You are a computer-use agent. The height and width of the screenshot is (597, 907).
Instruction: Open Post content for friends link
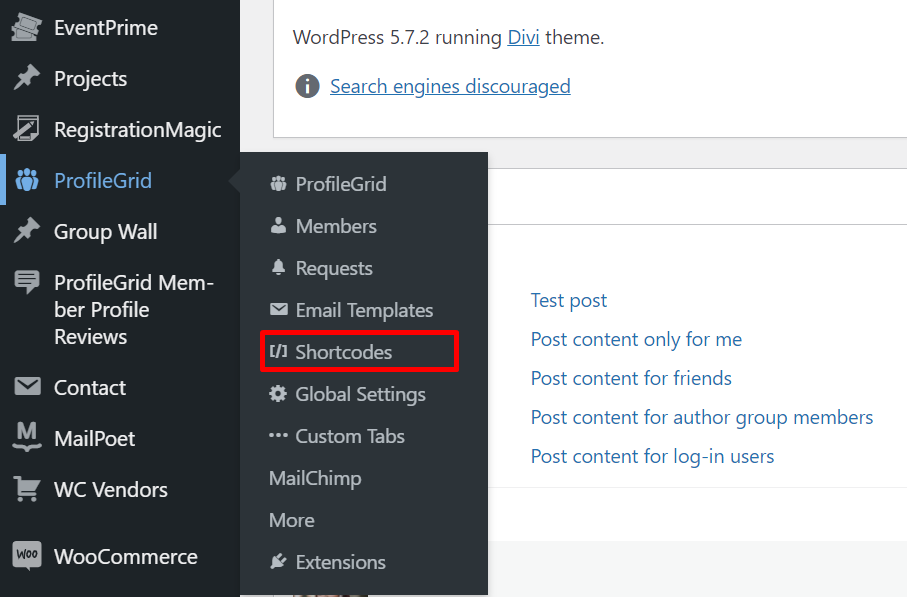tap(631, 378)
